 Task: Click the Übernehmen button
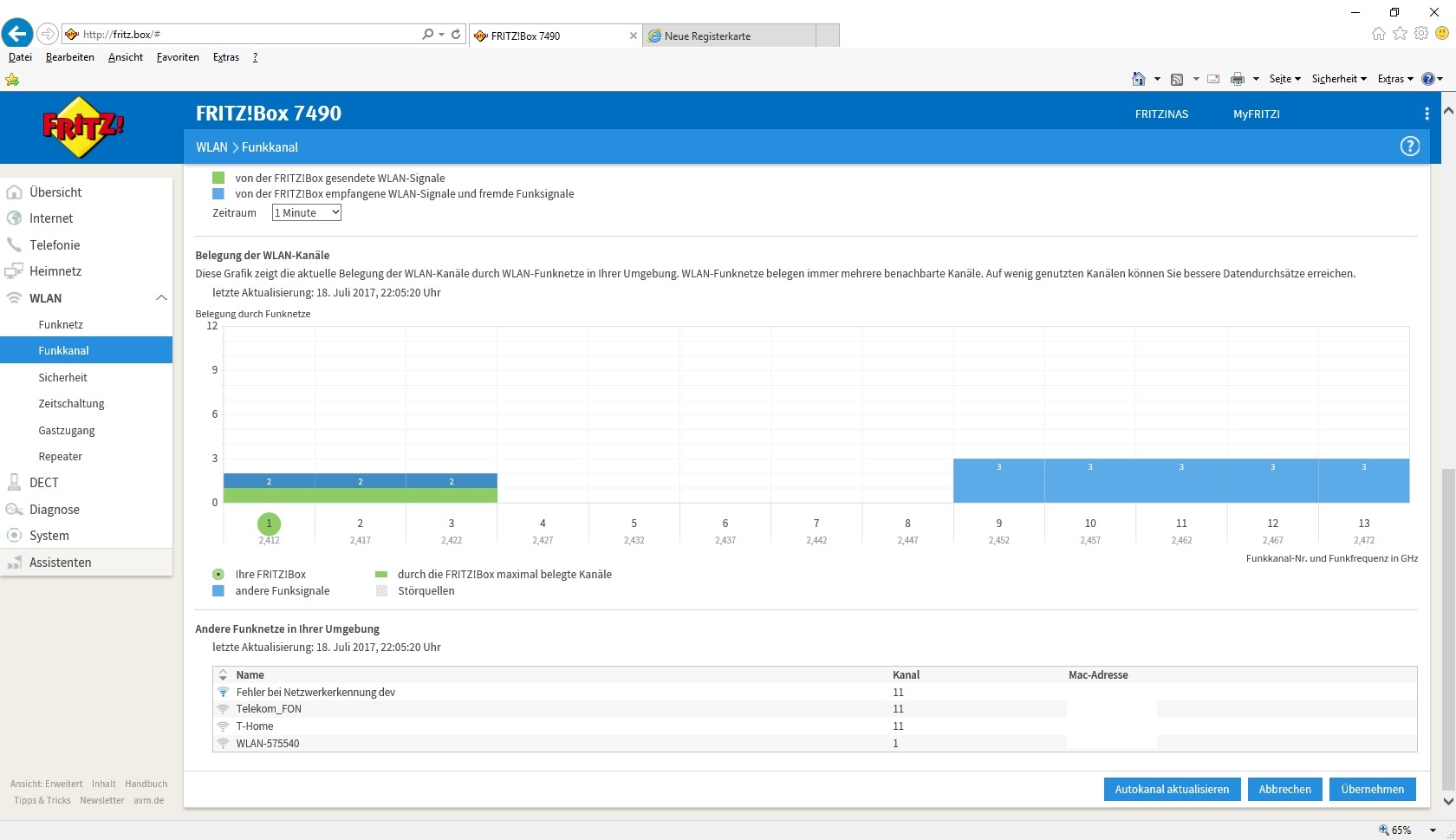tap(1372, 789)
